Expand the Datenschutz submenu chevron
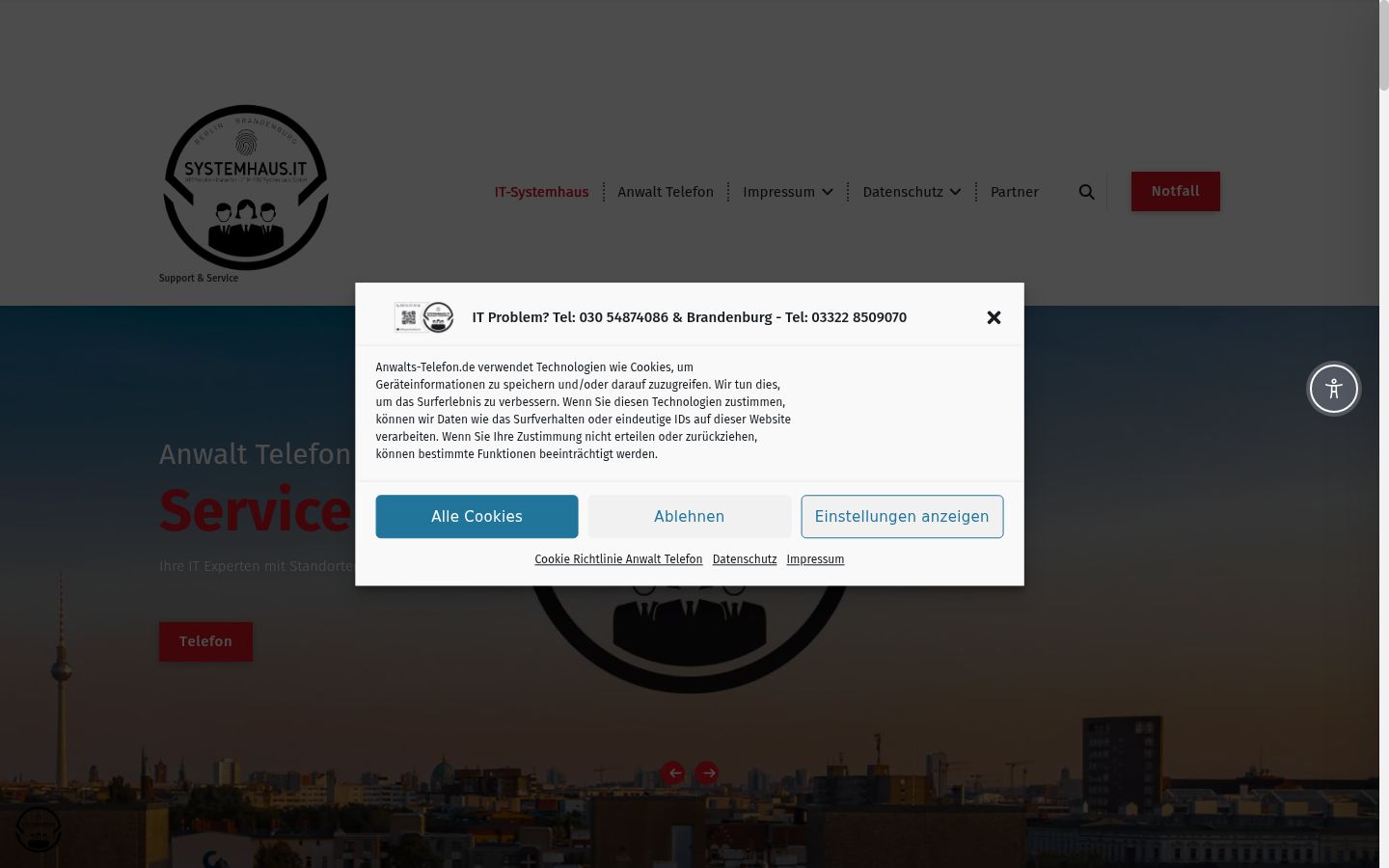The width and height of the screenshot is (1389, 868). (x=955, y=192)
